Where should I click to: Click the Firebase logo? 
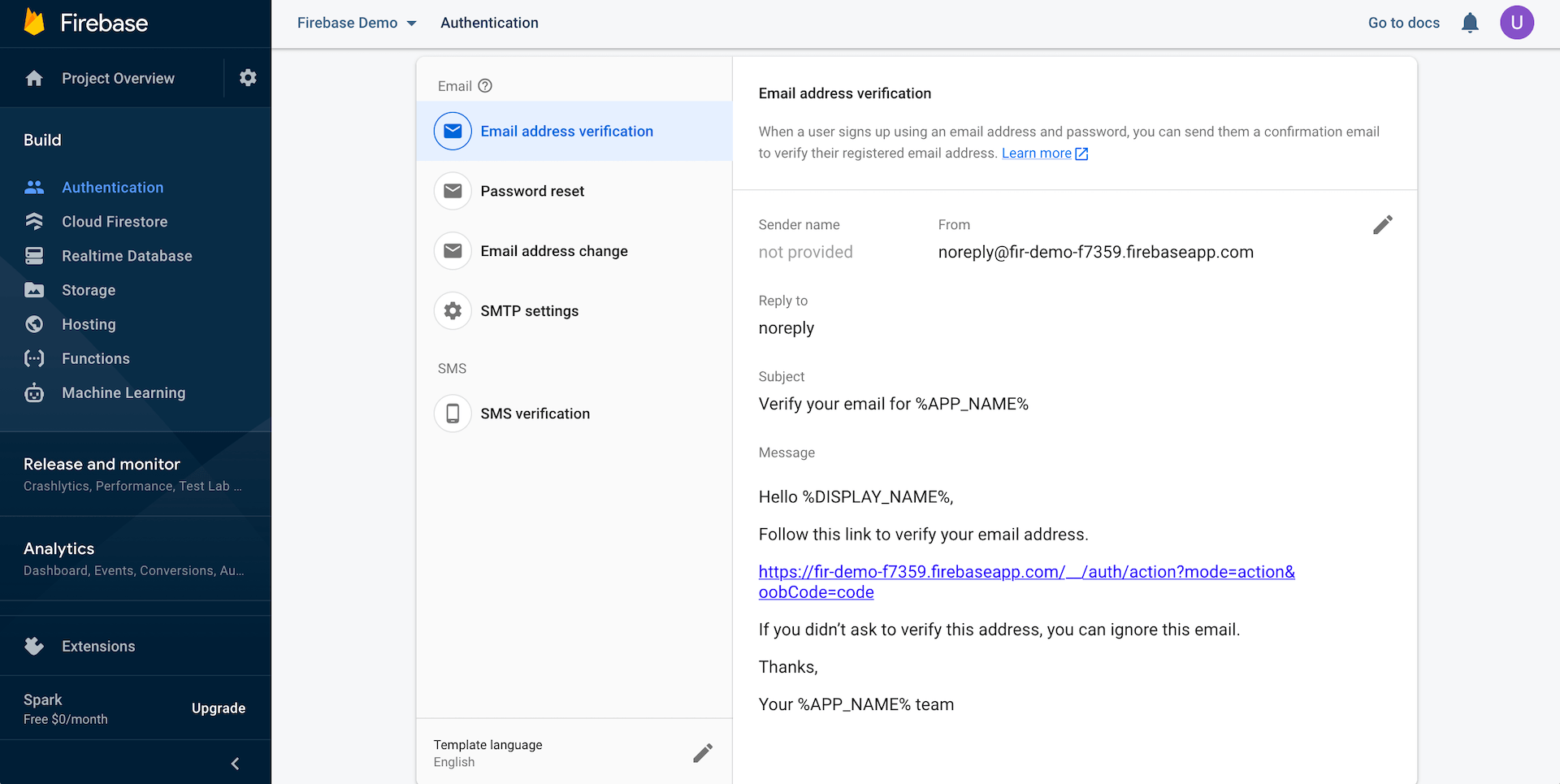pyautogui.click(x=34, y=23)
